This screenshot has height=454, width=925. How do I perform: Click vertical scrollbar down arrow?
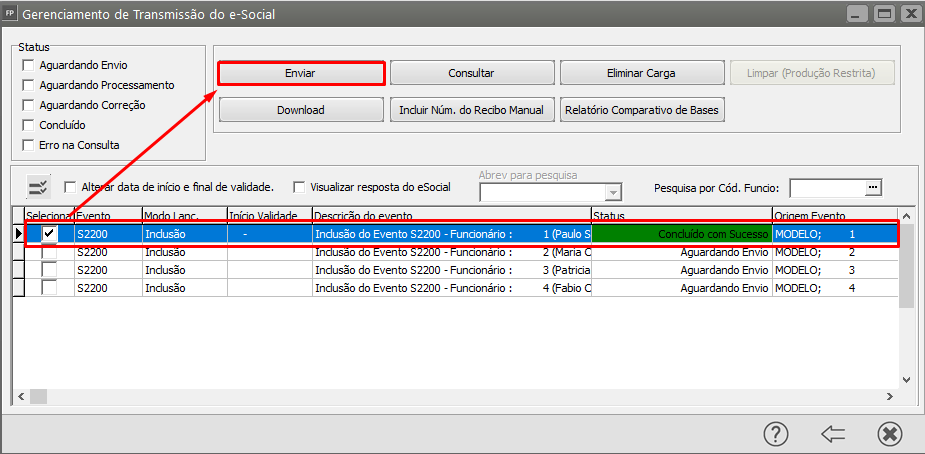(906, 381)
